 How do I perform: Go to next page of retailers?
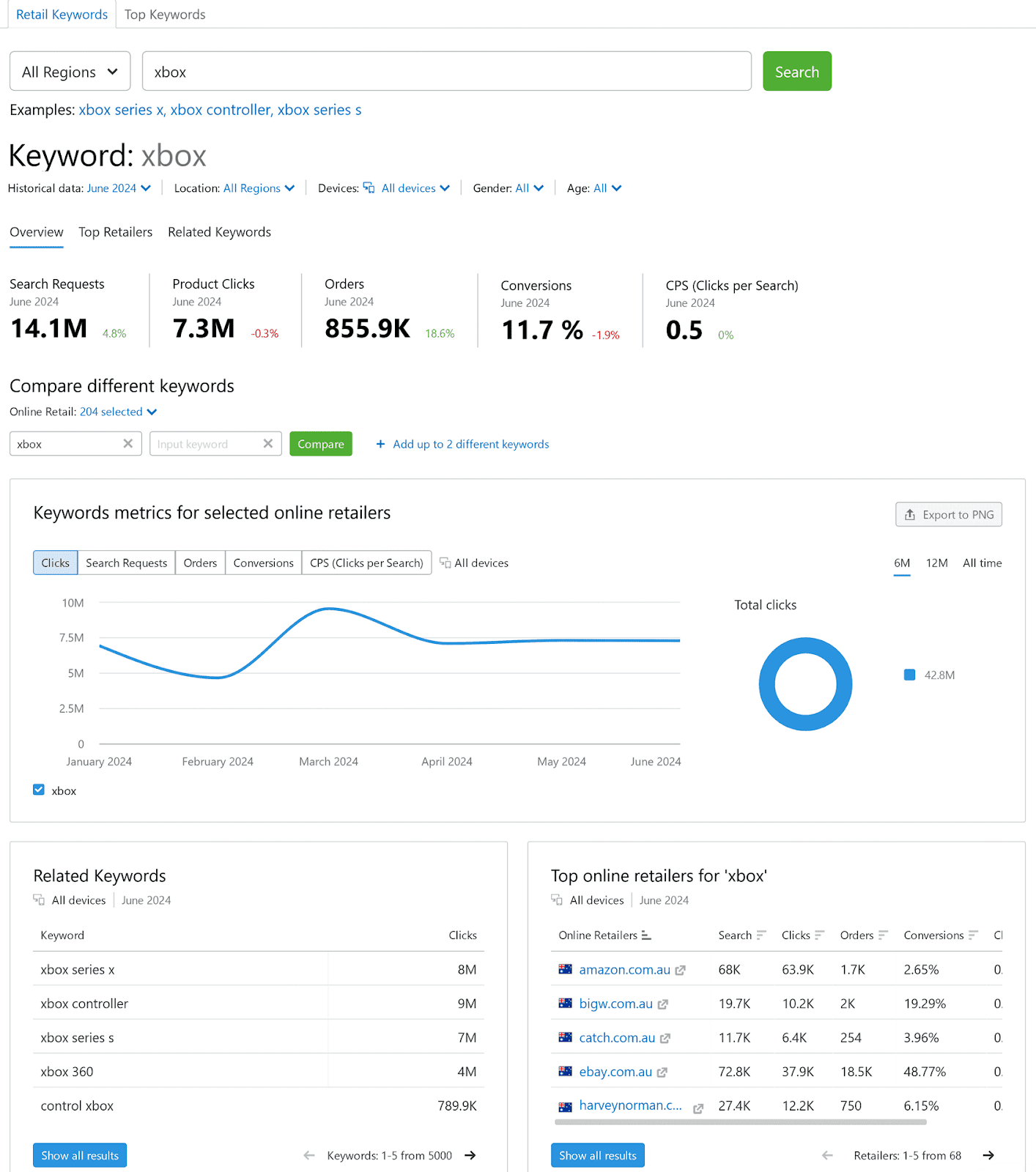988,1155
